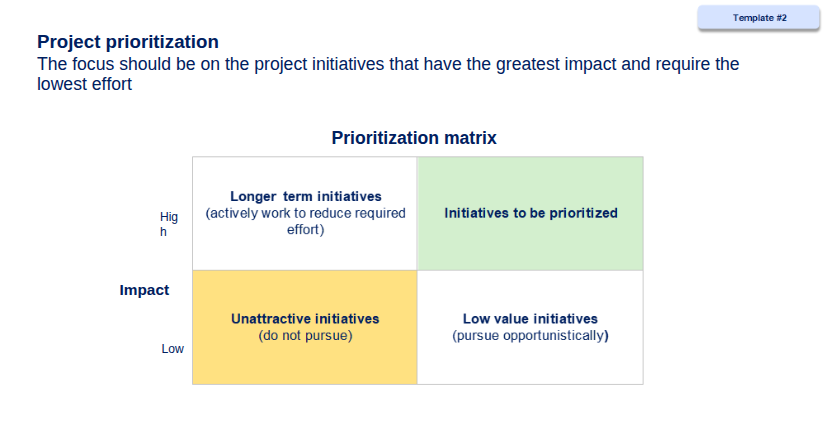838x426 pixels.
Task: Click the 'Unattractive initiatives' bold heading
Action: (x=305, y=319)
